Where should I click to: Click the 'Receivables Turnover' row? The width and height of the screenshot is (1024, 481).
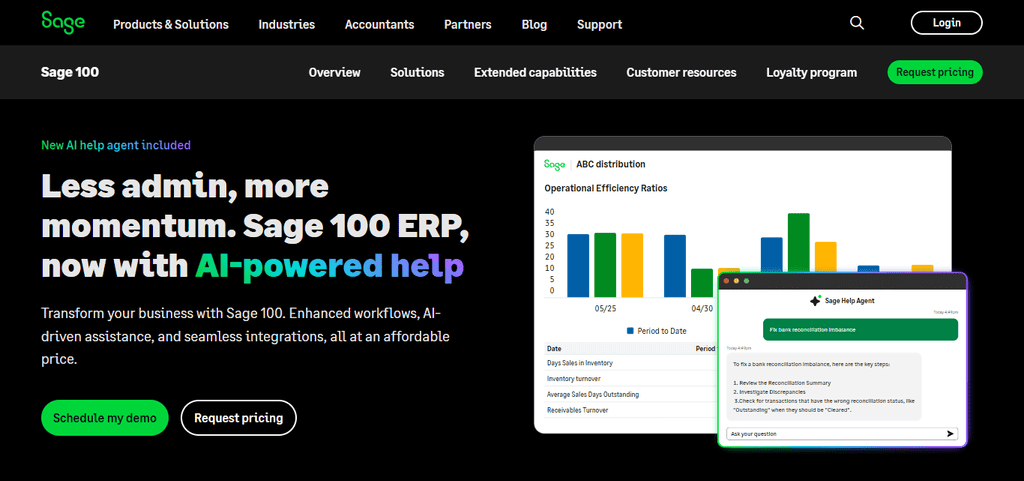click(x=577, y=410)
